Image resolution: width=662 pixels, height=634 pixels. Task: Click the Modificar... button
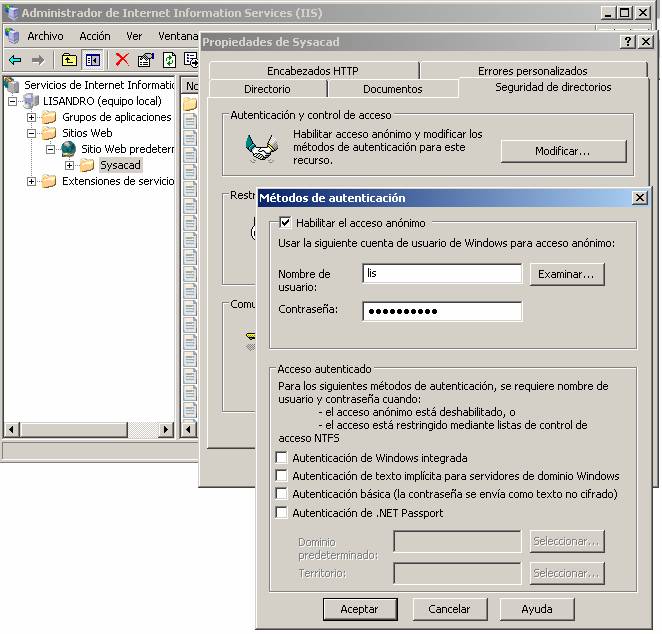(x=563, y=151)
